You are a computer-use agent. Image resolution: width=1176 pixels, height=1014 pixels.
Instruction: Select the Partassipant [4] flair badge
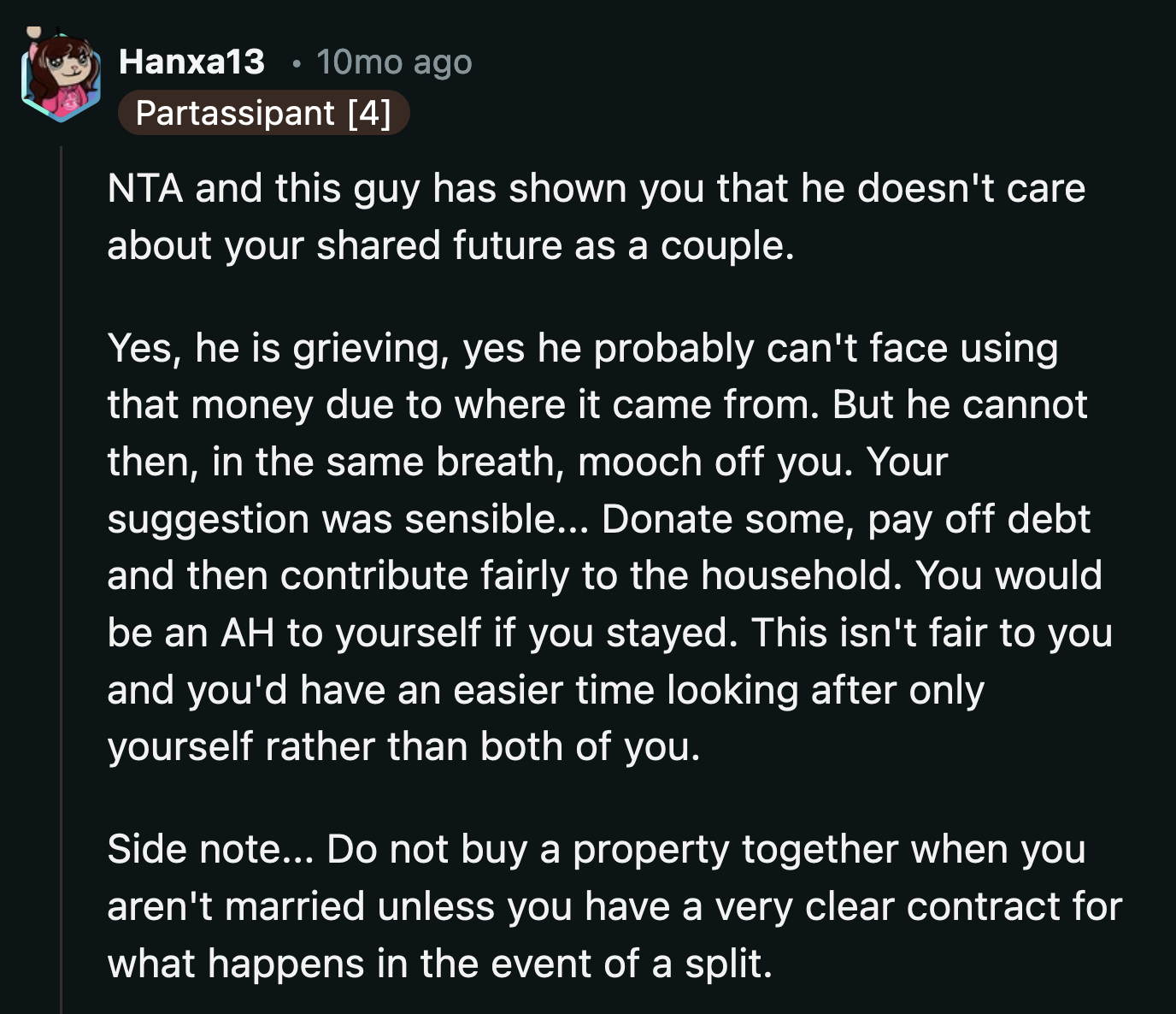263,113
